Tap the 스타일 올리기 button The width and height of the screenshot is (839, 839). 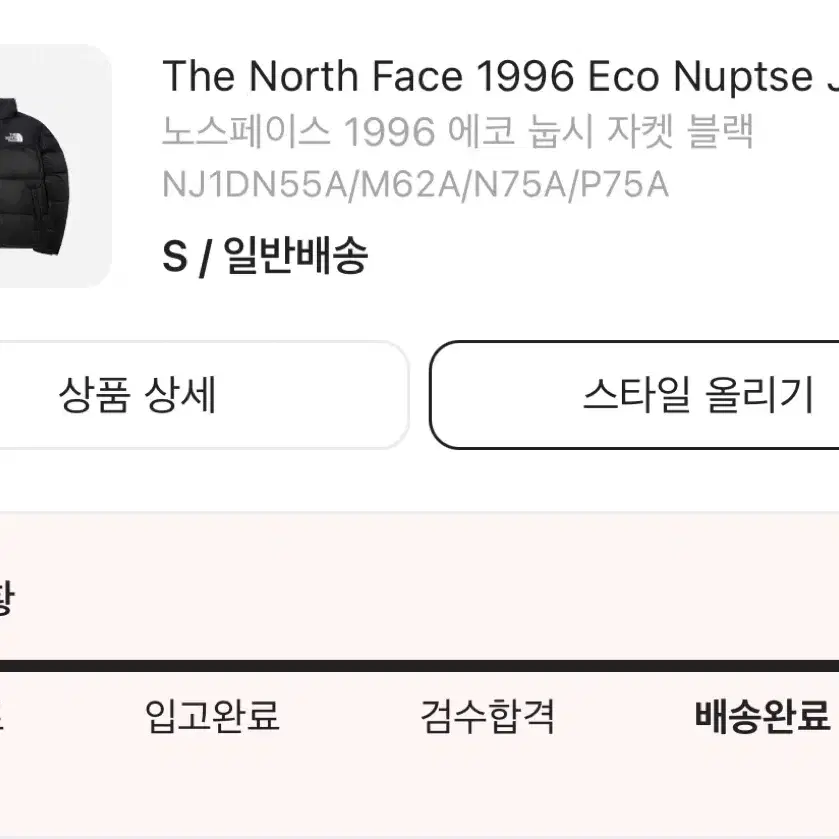[x=635, y=395]
